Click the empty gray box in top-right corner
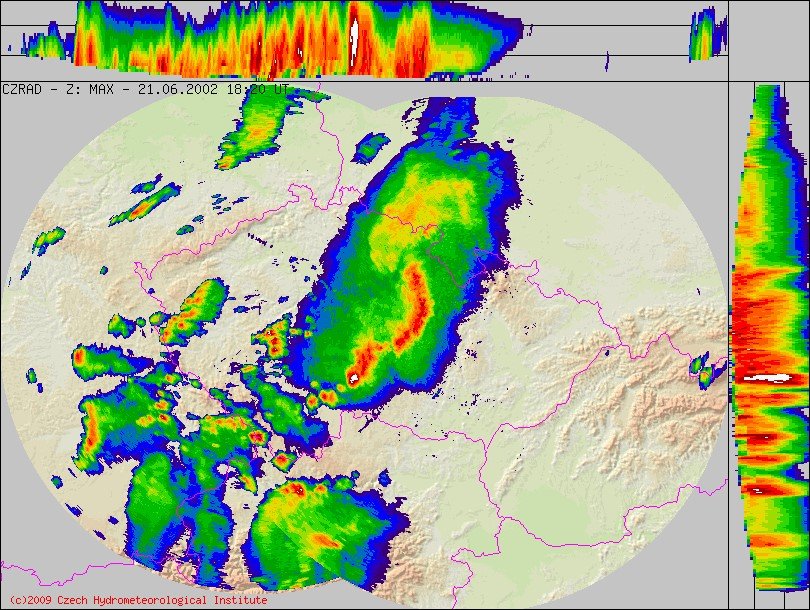Image resolution: width=810 pixels, height=610 pixels. pos(768,40)
